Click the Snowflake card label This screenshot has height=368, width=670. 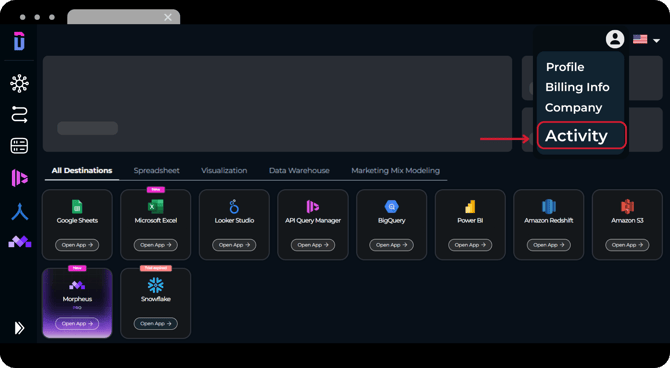pyautogui.click(x=156, y=299)
